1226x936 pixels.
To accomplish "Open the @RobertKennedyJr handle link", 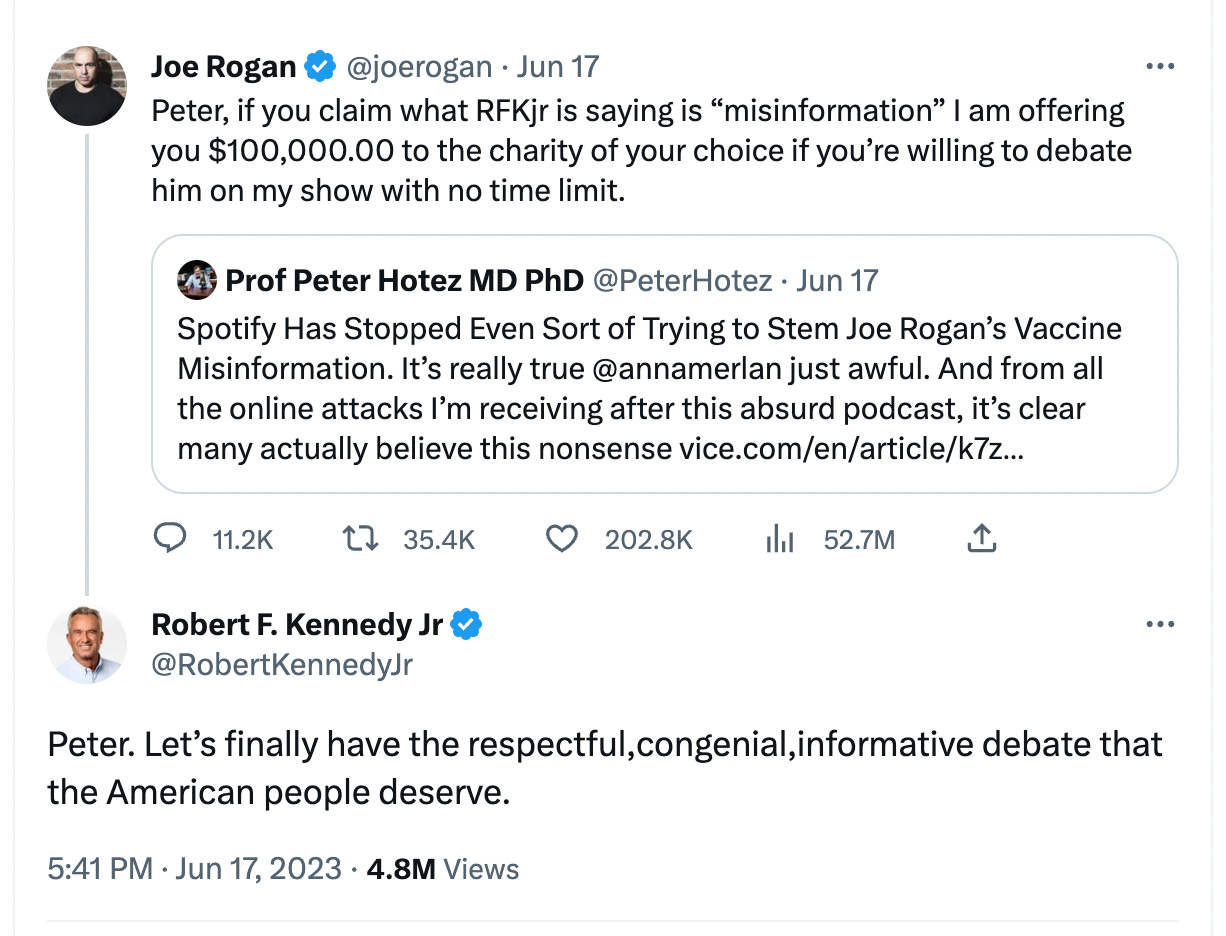I will 282,663.
